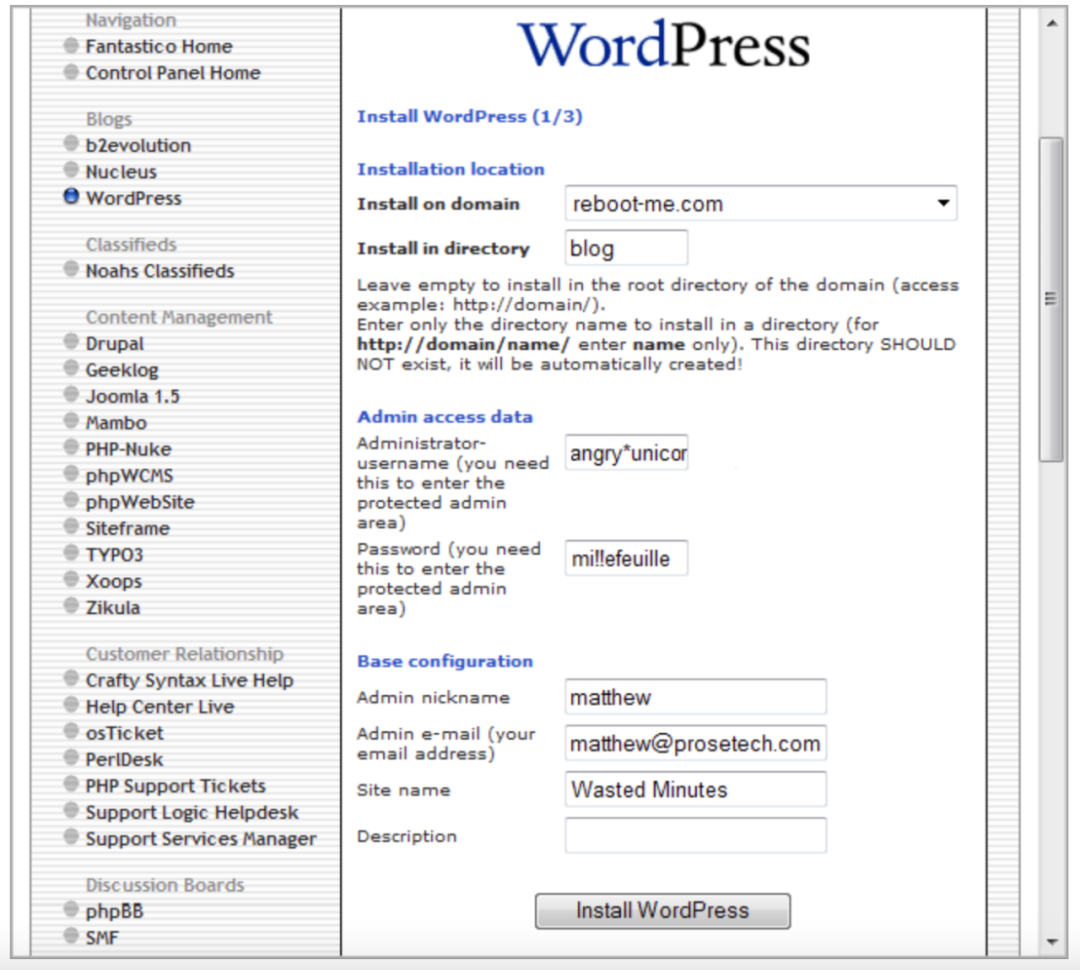This screenshot has height=970, width=1080.
Task: Click the bullet icon beside phpBB
Action: point(71,910)
